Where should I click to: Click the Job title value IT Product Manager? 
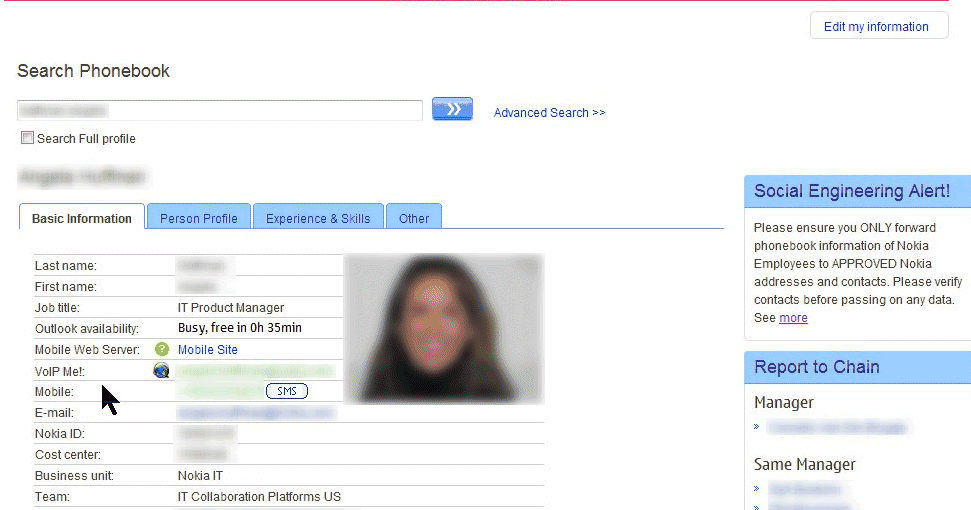click(230, 308)
